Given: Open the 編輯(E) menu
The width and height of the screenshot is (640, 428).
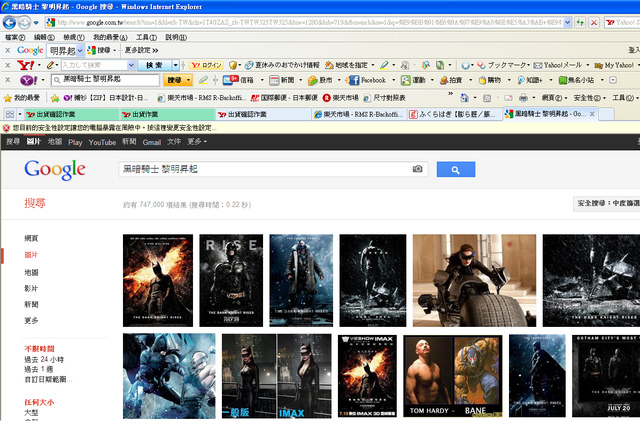Looking at the screenshot, I should pyautogui.click(x=44, y=37).
